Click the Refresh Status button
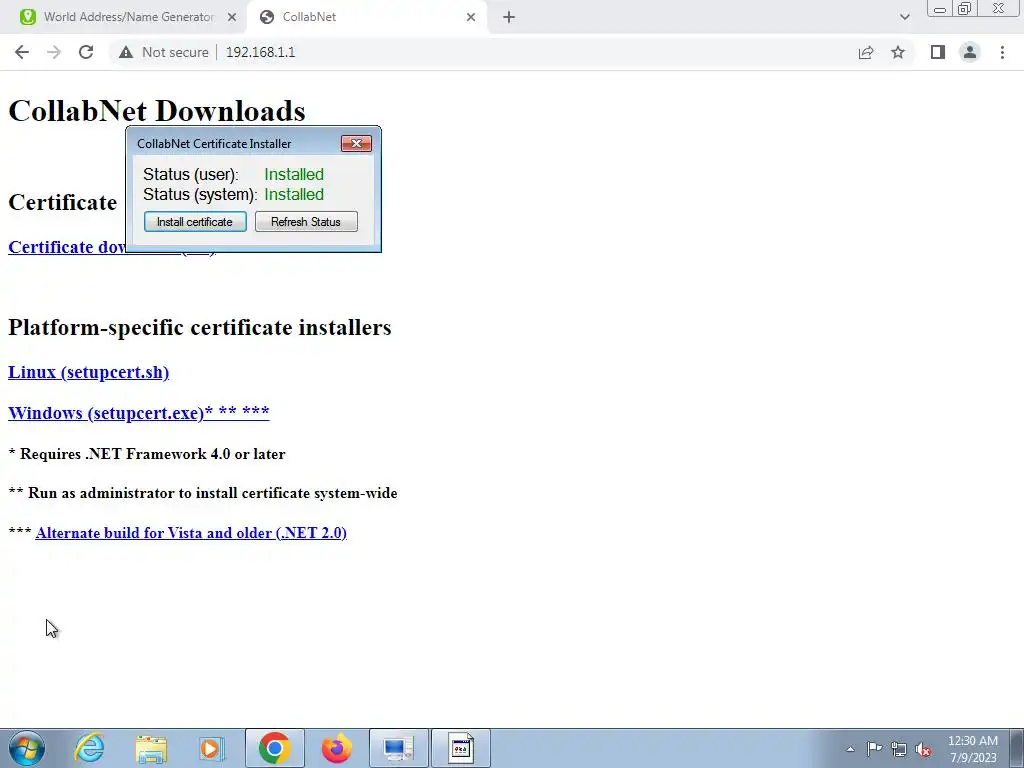Viewport: 1024px width, 768px height. [306, 222]
